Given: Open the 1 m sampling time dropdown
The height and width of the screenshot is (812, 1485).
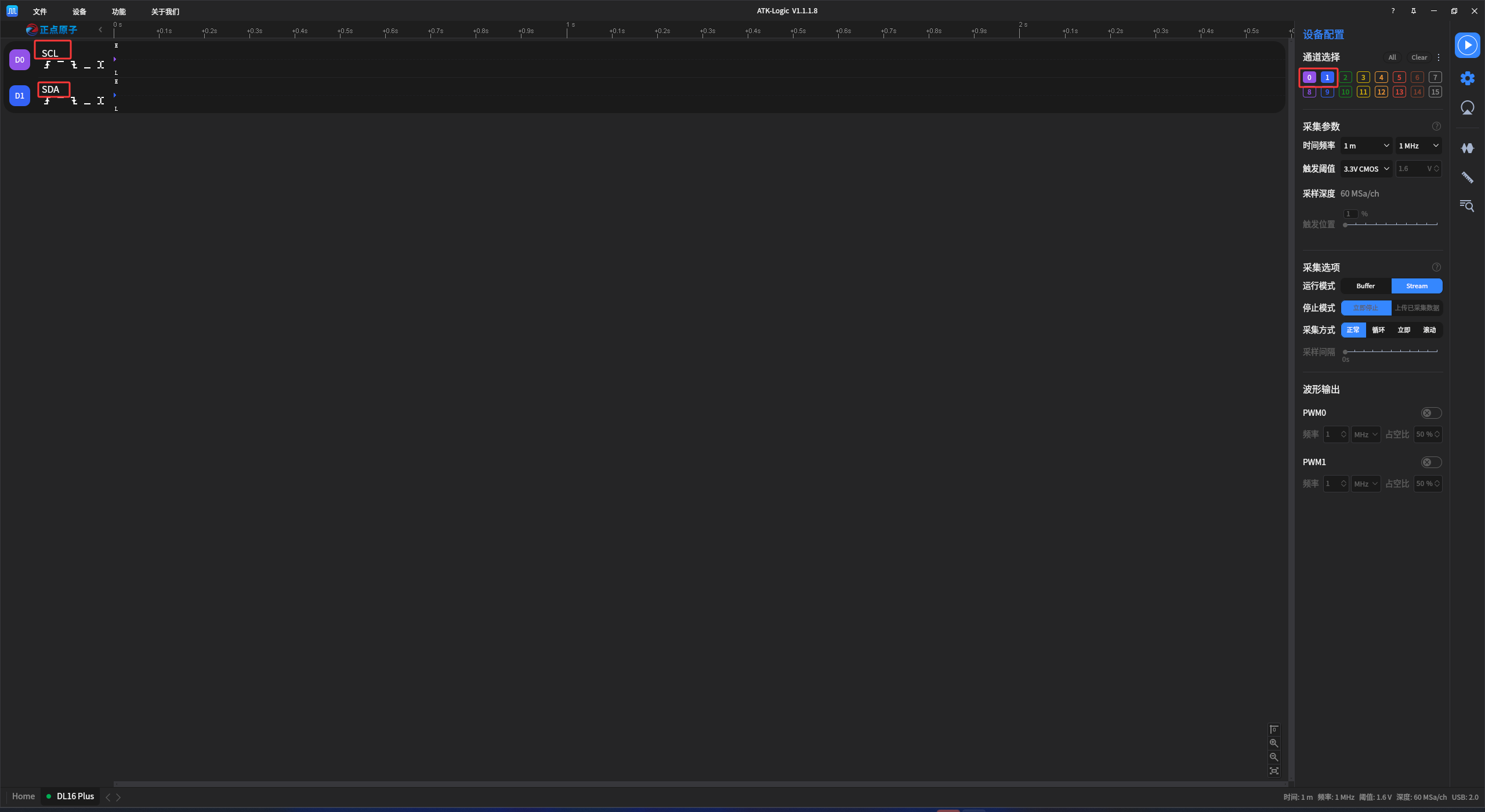Looking at the screenshot, I should 1366,146.
